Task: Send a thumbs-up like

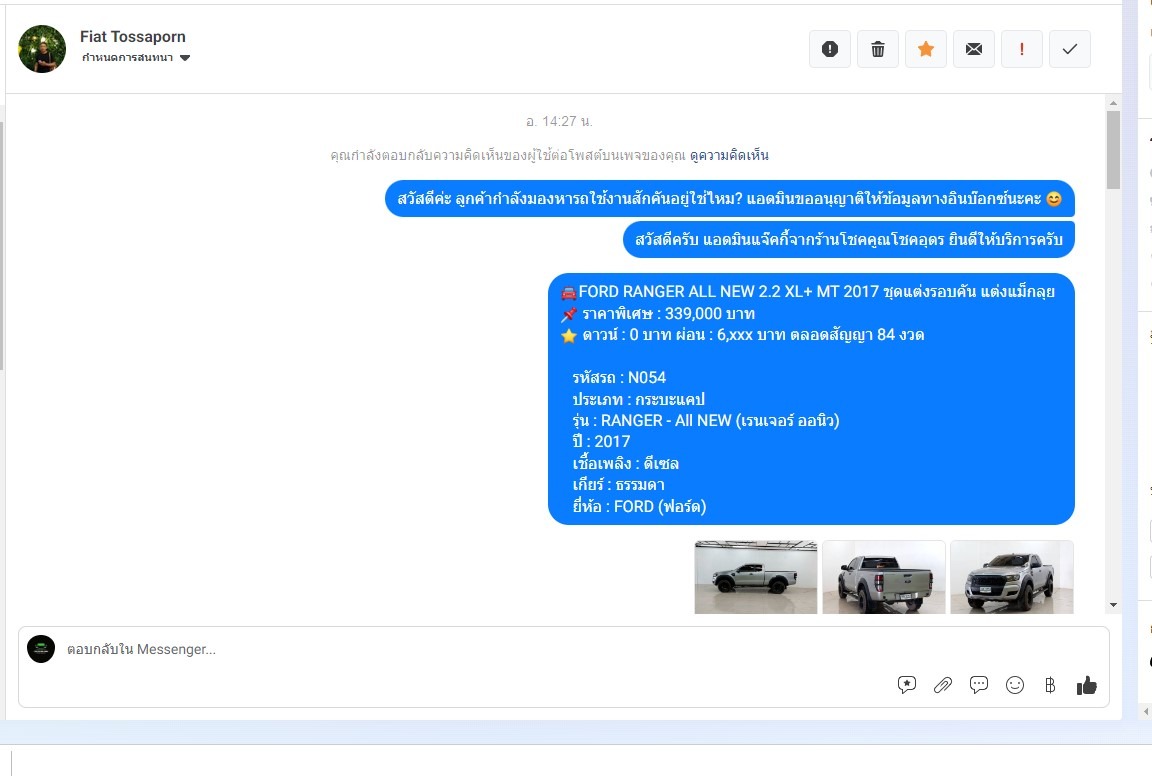Action: tap(1087, 685)
